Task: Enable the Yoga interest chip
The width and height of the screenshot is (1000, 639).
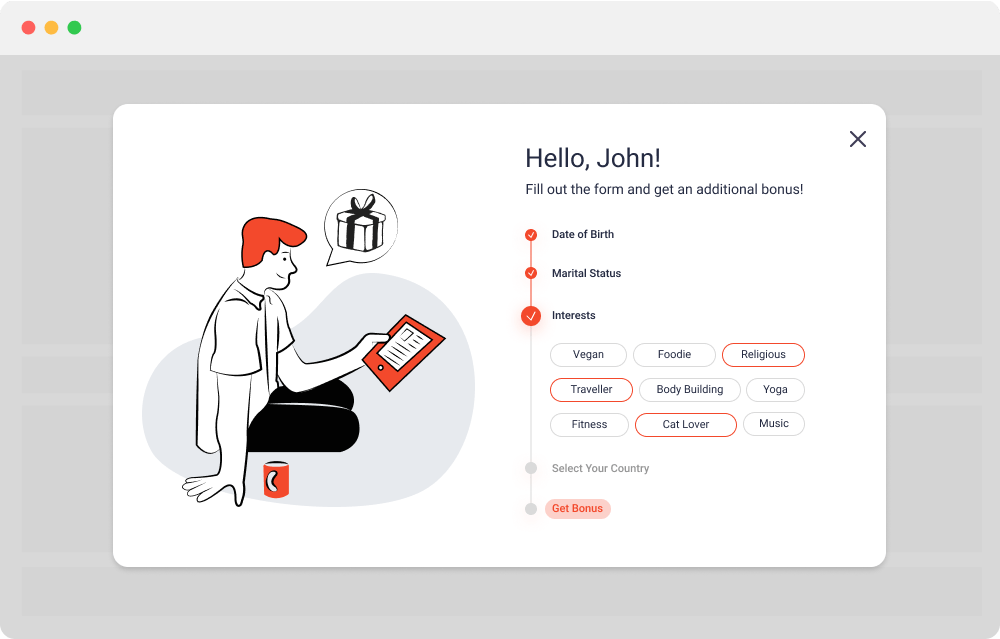Action: 775,389
